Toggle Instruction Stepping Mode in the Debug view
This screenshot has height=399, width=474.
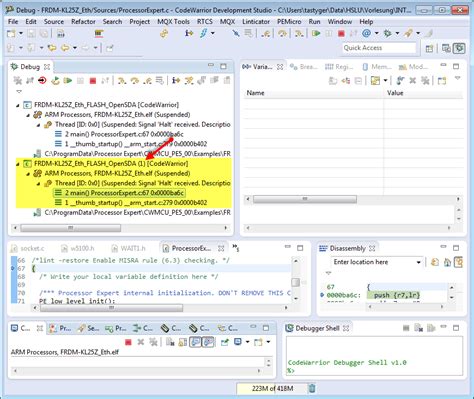176,81
